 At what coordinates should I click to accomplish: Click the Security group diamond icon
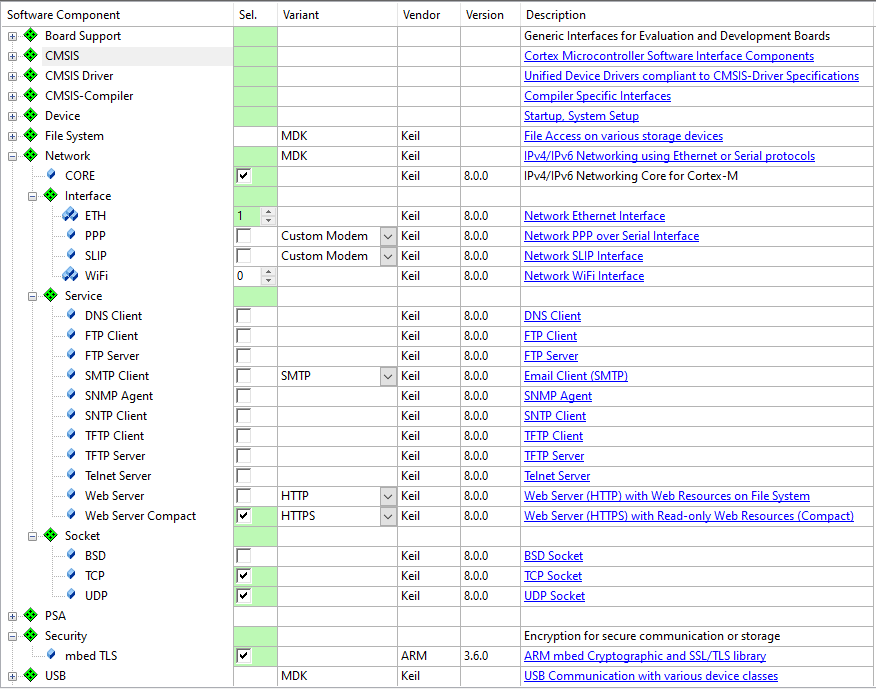coord(30,636)
